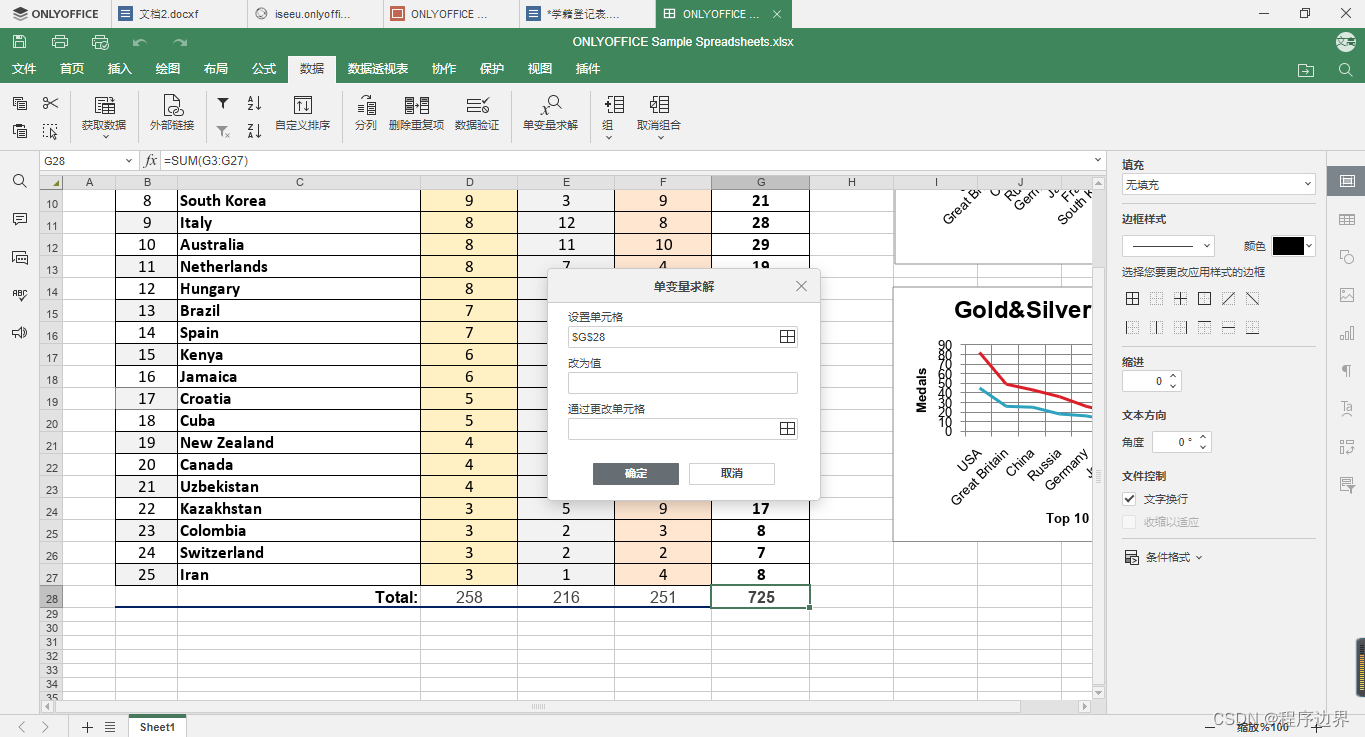Open 填充 fill type dropdown 无填充
The height and width of the screenshot is (737, 1365).
[x=1218, y=185]
